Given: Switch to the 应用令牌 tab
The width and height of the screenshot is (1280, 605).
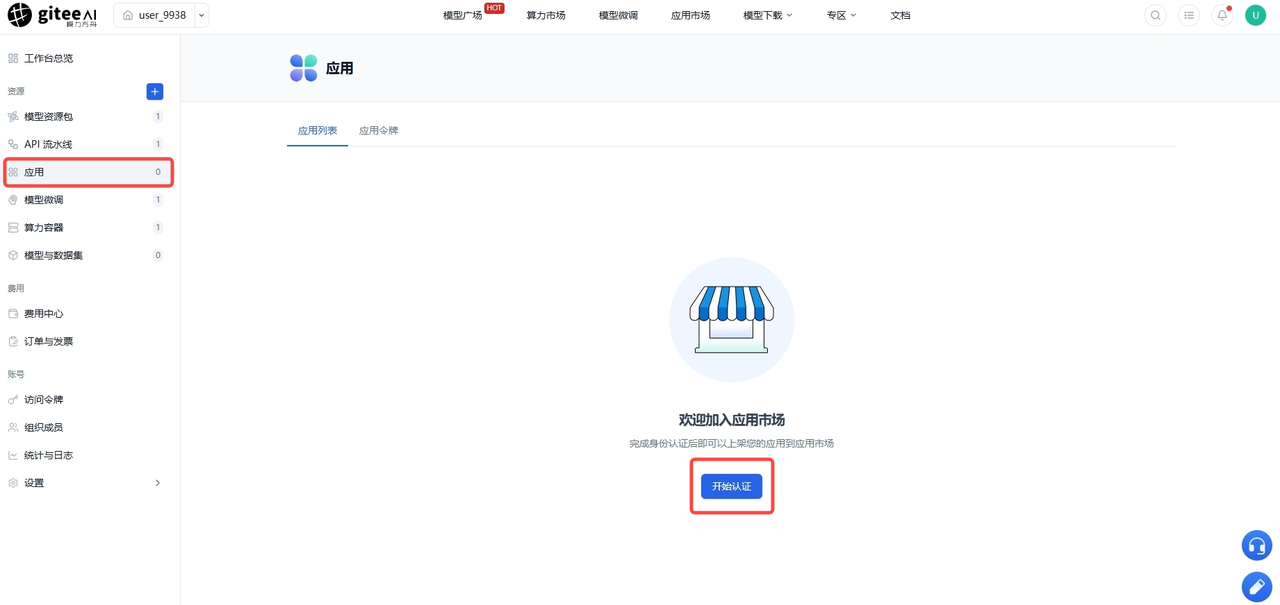Looking at the screenshot, I should point(379,130).
